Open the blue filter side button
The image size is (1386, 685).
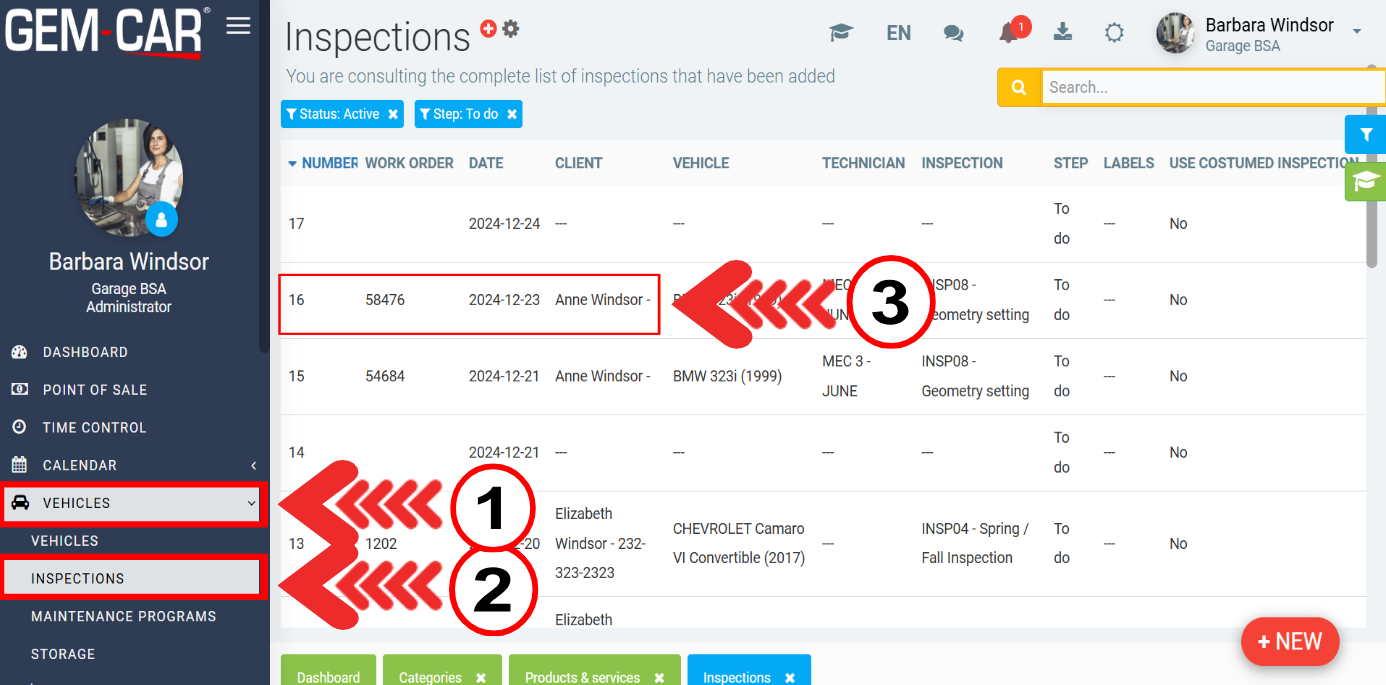click(1366, 135)
